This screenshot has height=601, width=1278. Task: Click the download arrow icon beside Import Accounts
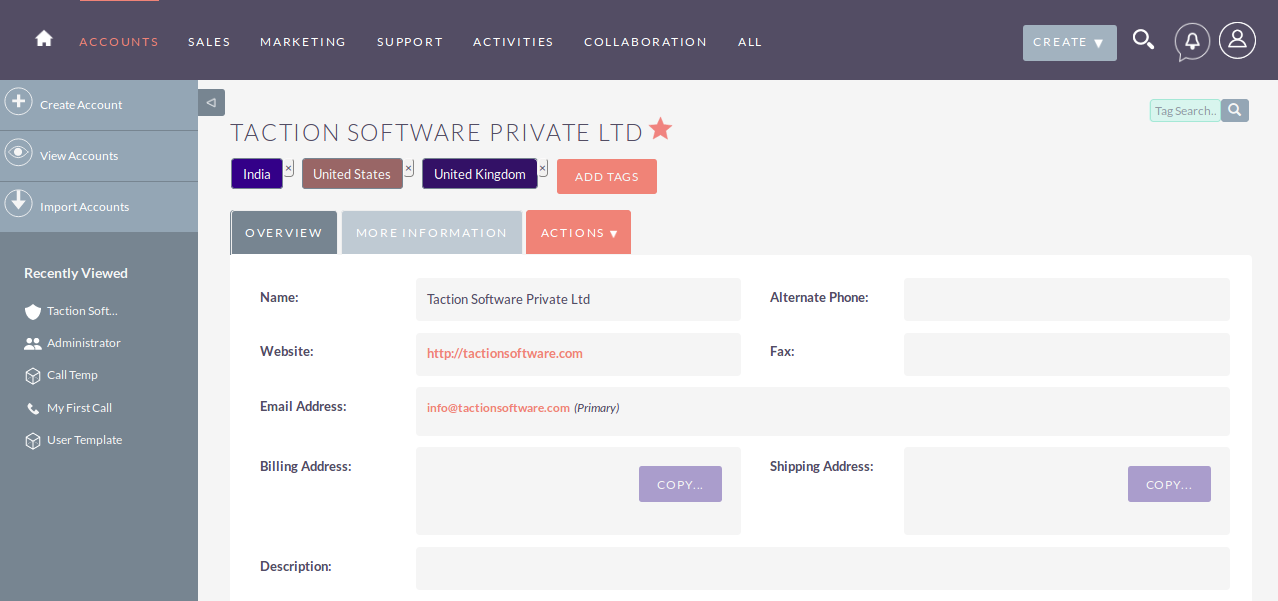(x=18, y=203)
